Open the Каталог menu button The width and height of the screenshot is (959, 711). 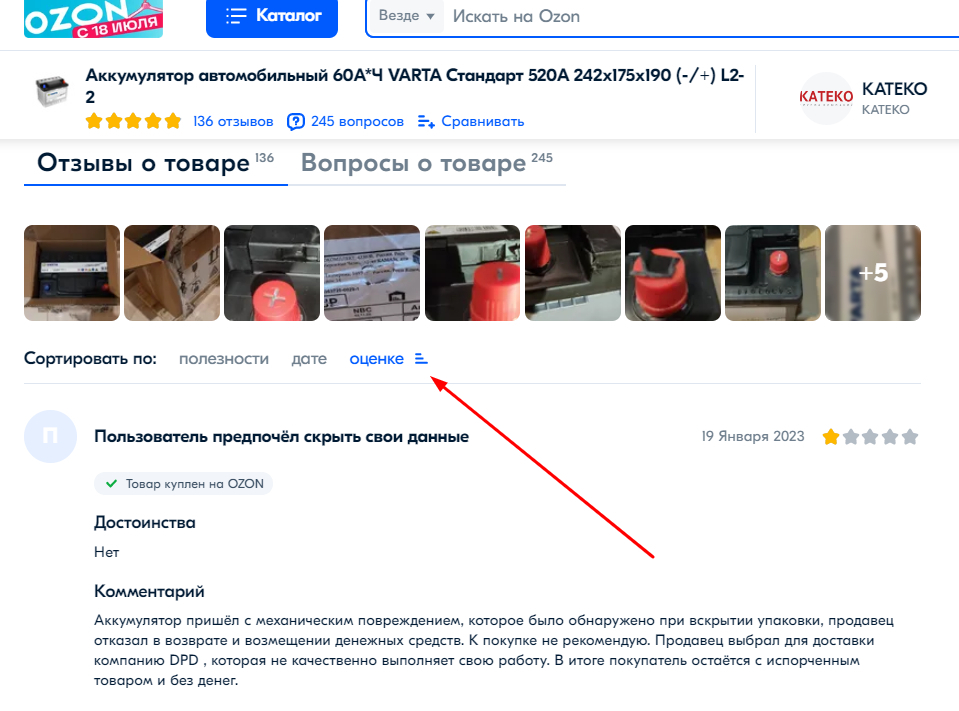point(272,18)
